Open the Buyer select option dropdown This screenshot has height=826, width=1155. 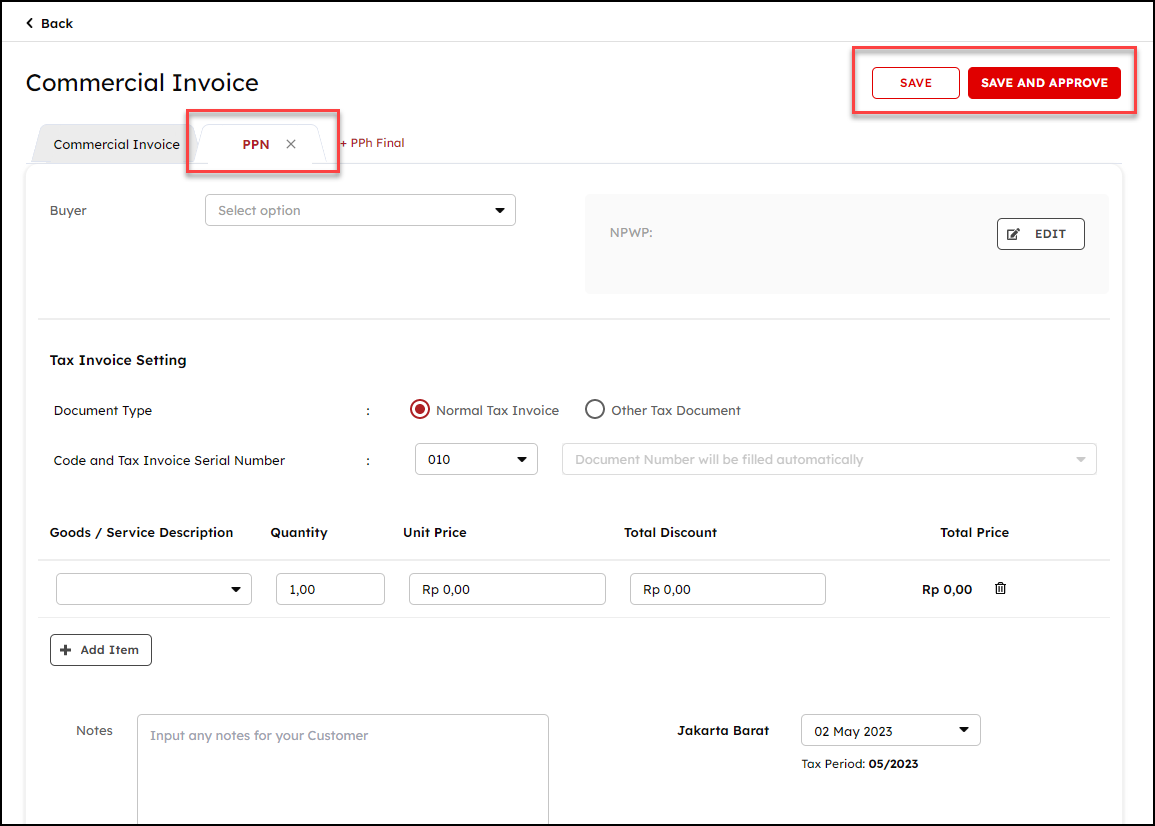[360, 210]
